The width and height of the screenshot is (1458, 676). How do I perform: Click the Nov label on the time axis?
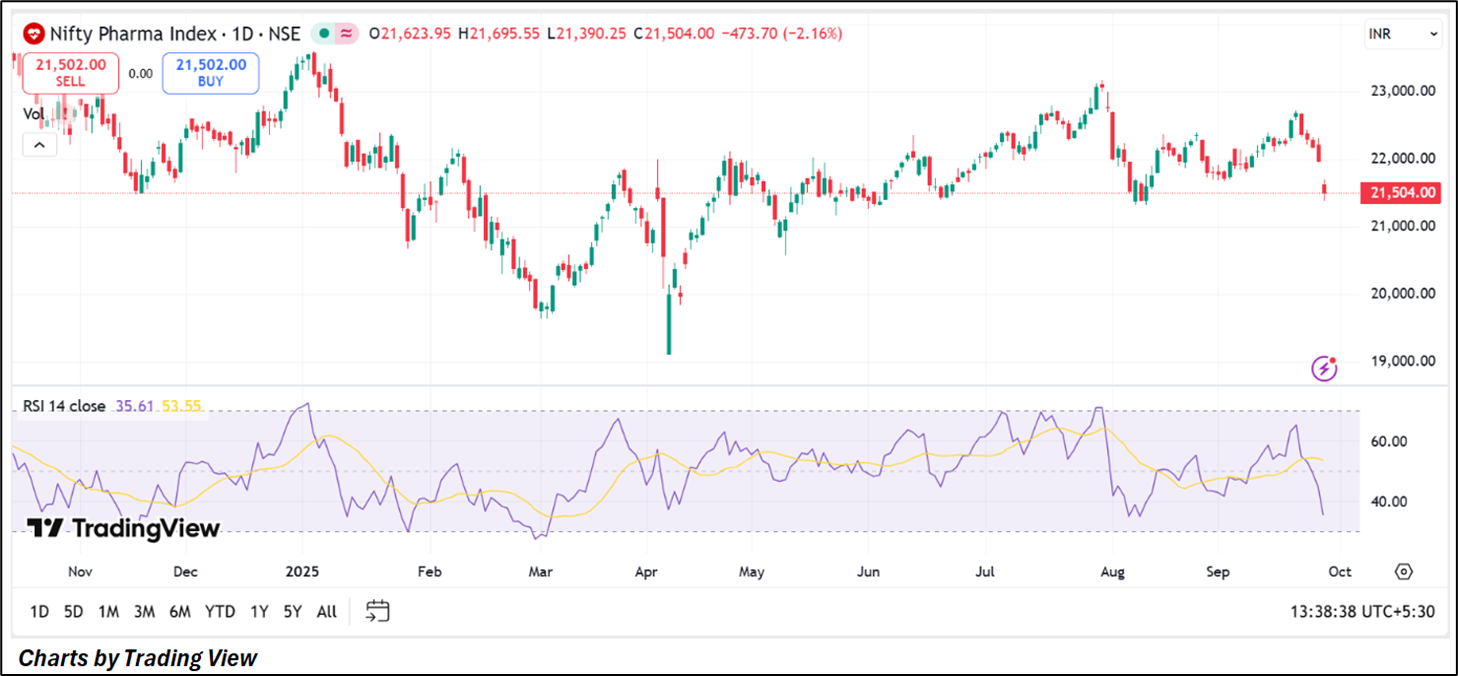point(81,572)
